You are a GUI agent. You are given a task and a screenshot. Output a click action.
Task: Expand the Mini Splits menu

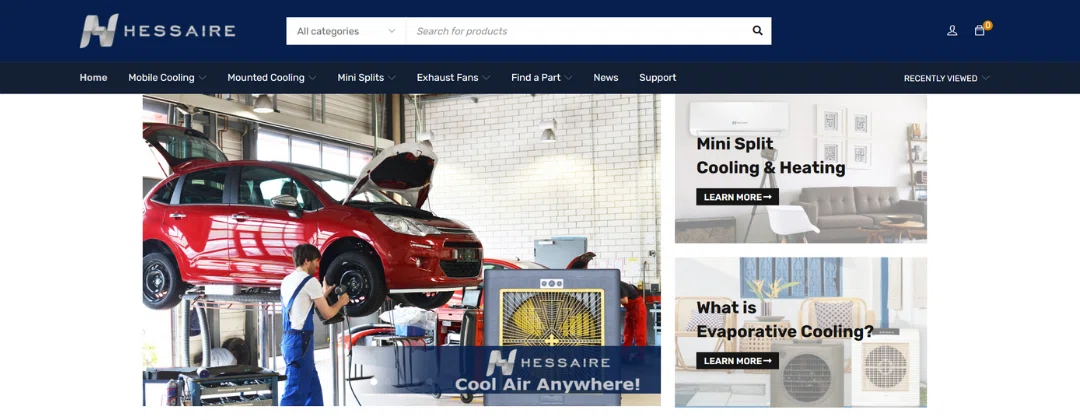click(x=366, y=78)
